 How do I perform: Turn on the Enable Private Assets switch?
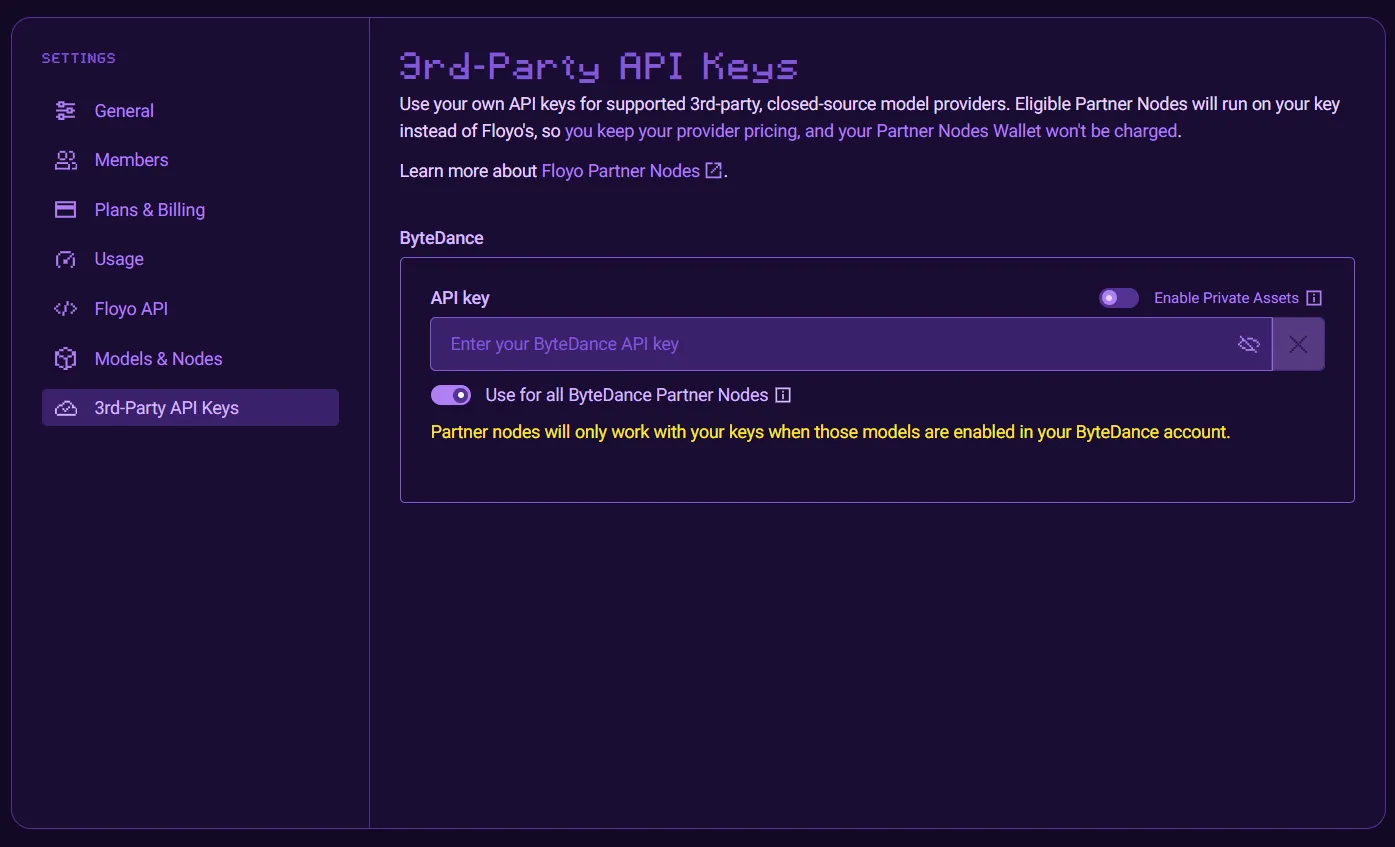tap(1119, 298)
